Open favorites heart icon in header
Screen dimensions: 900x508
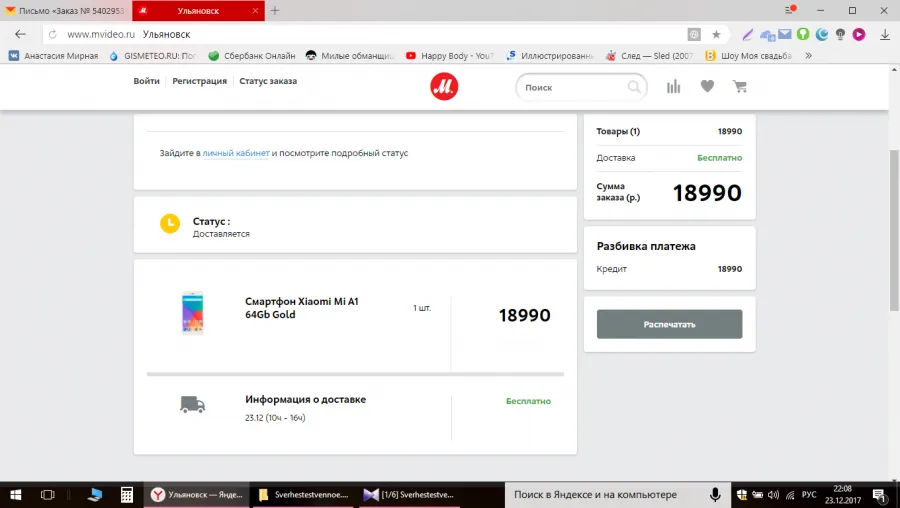click(x=707, y=86)
